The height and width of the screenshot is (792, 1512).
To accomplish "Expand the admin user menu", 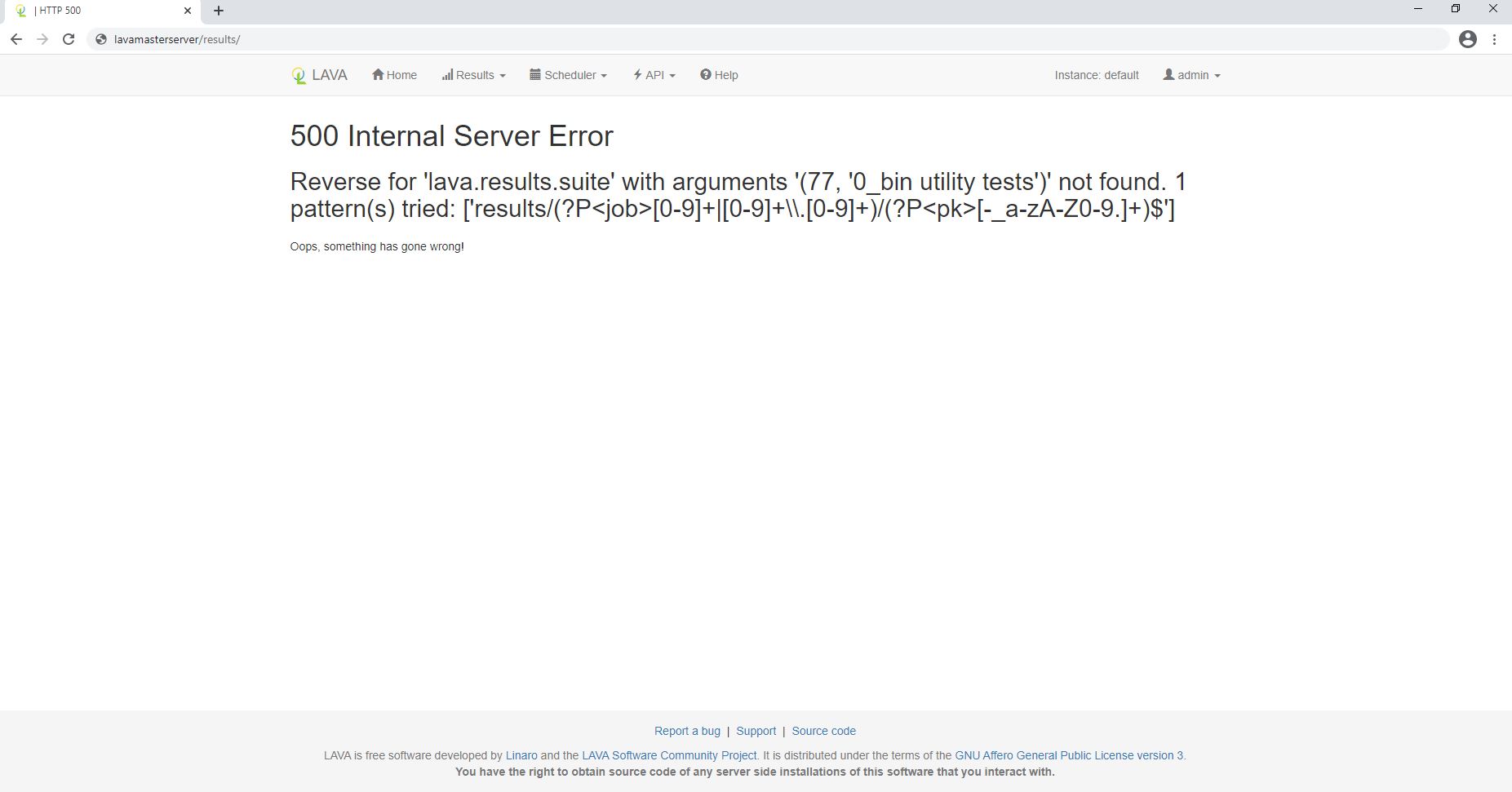I will click(1191, 75).
